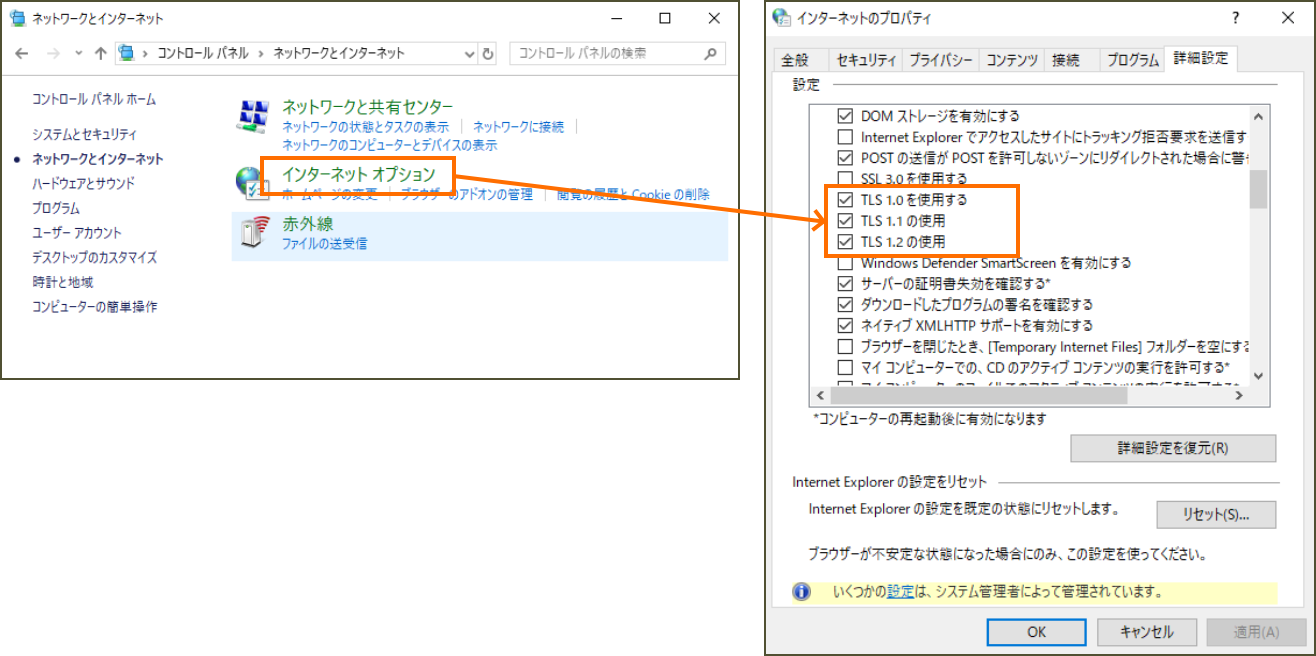The width and height of the screenshot is (1316, 656).
Task: Disable the TLS 1.1 の使用 checkbox
Action: (845, 221)
